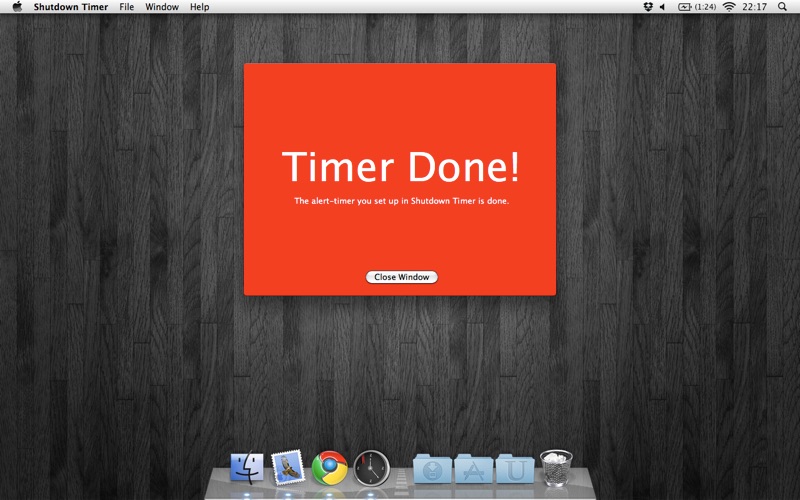Open the Downloads folder stack
Image resolution: width=800 pixels, height=500 pixels.
coord(431,468)
